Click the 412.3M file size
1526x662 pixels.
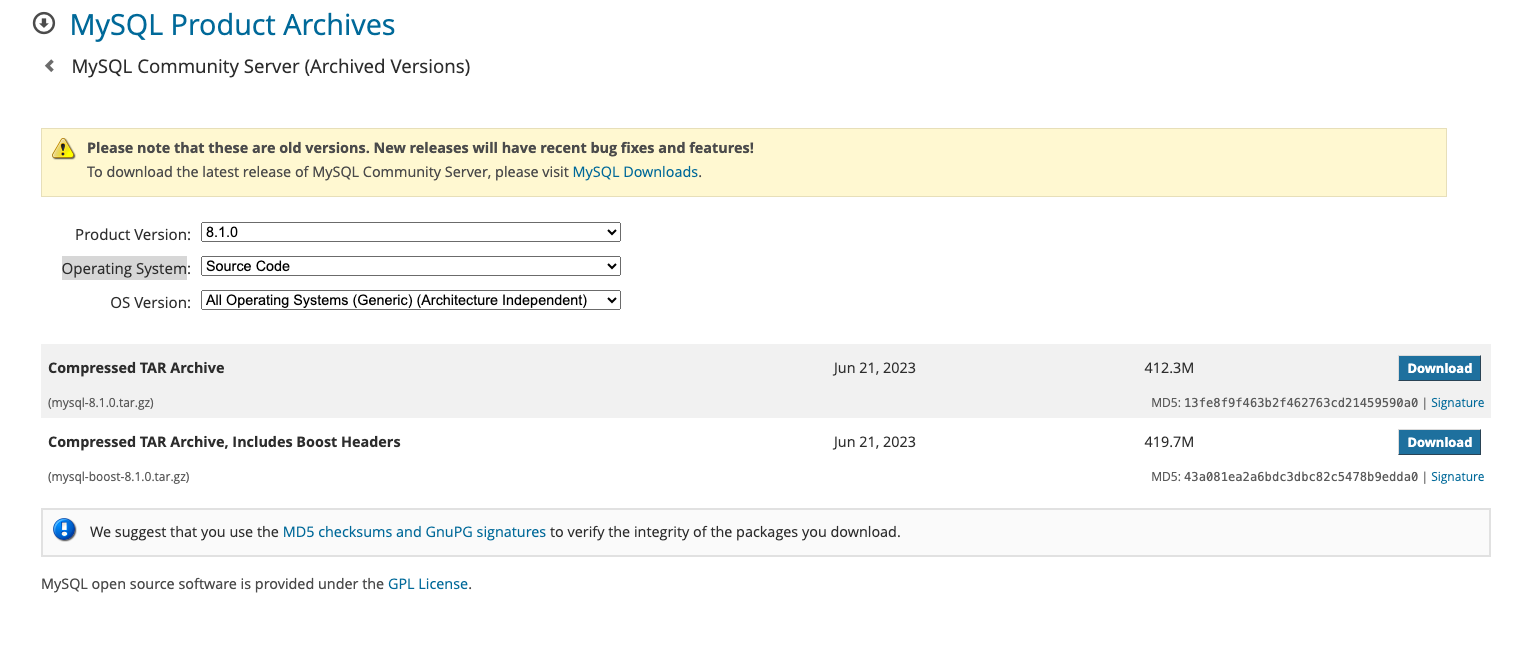click(x=1169, y=368)
